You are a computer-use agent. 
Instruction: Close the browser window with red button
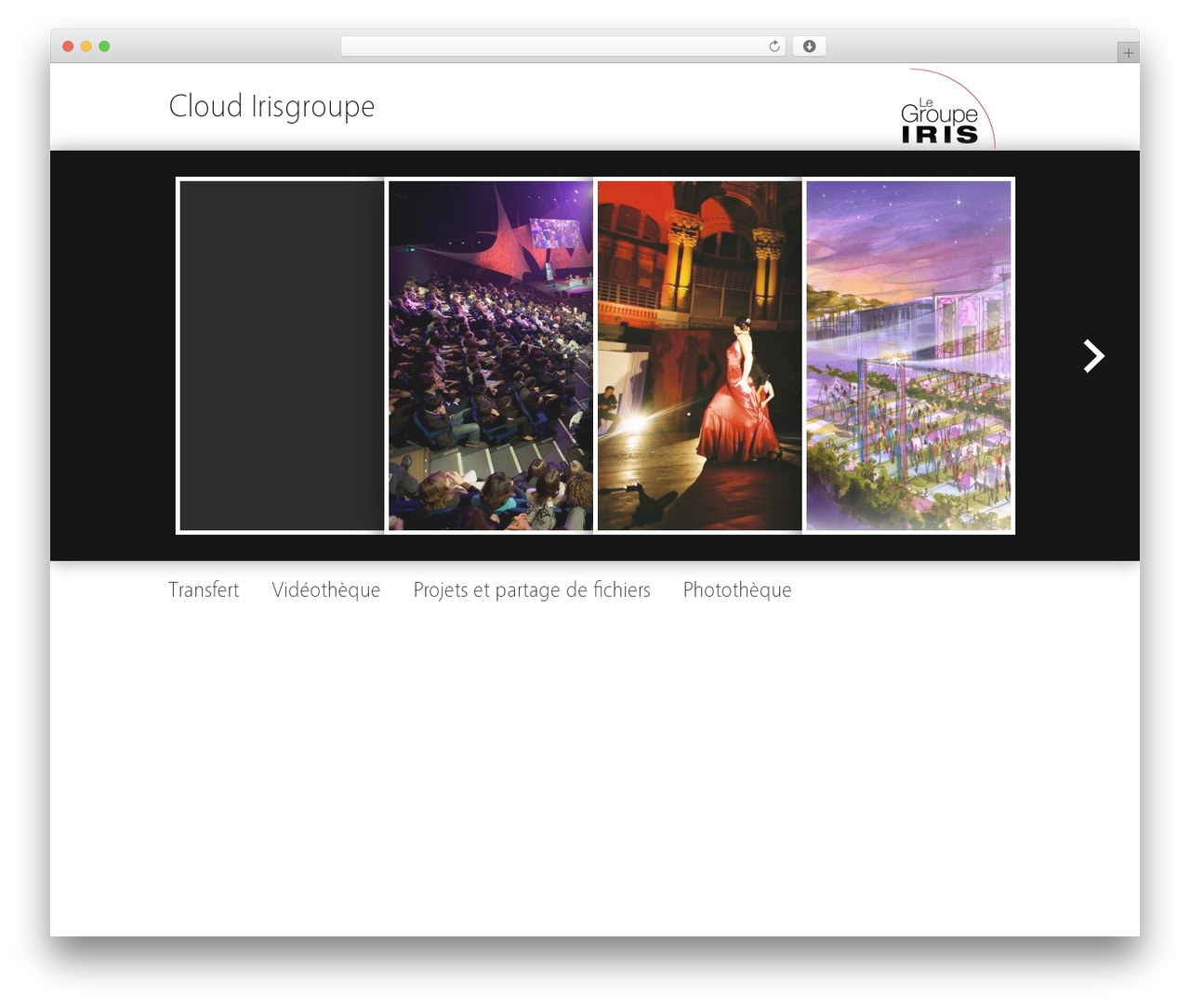pos(68,46)
